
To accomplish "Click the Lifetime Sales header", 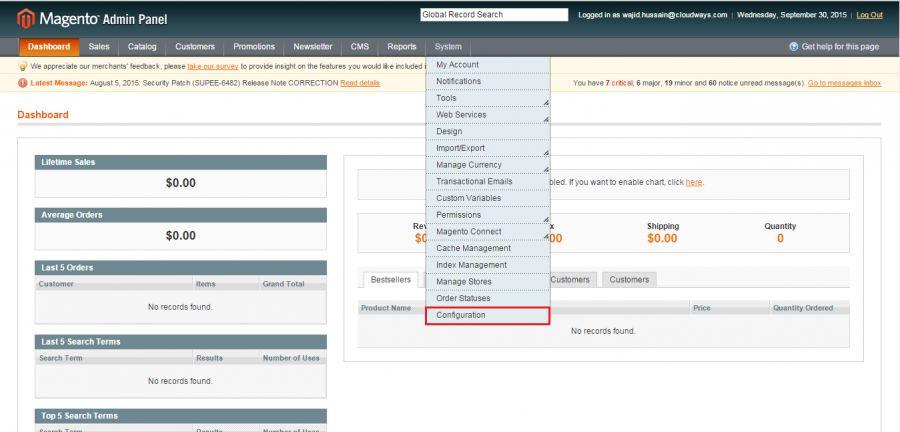I will tap(181, 162).
